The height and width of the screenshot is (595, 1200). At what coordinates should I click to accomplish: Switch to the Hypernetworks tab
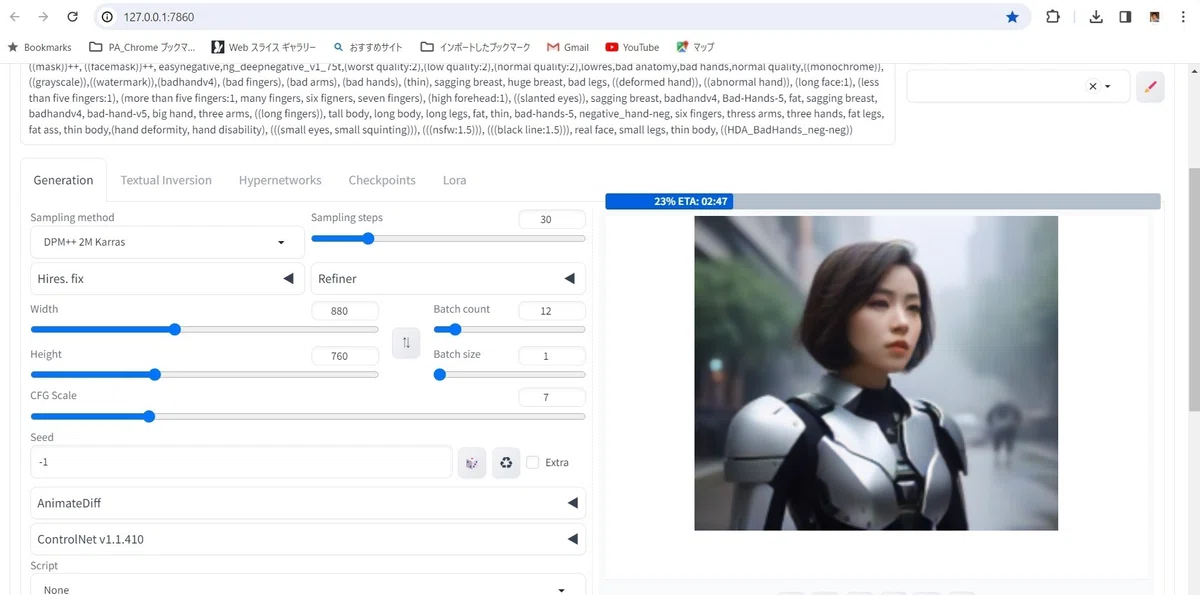(x=280, y=180)
